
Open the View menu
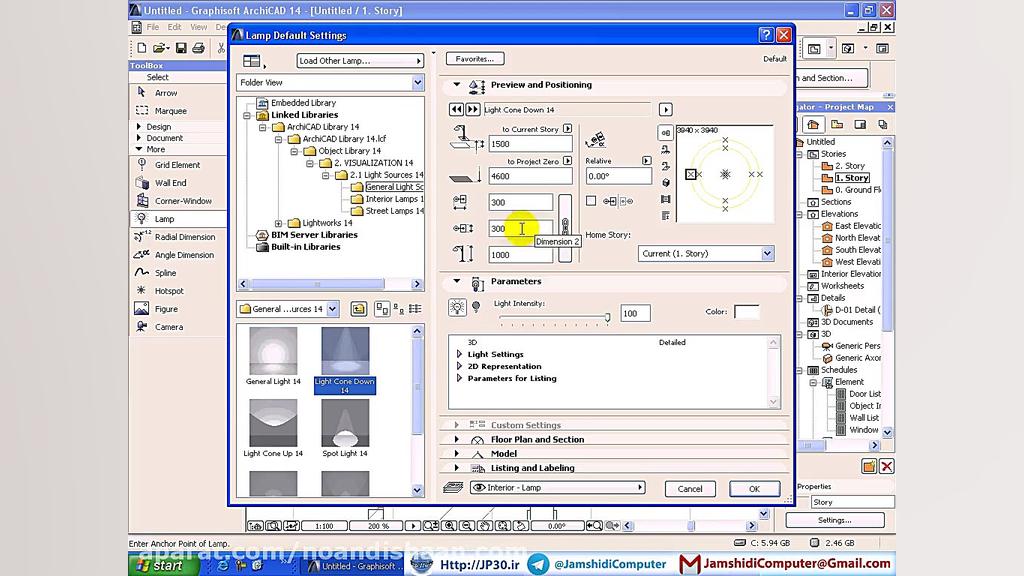[199, 27]
